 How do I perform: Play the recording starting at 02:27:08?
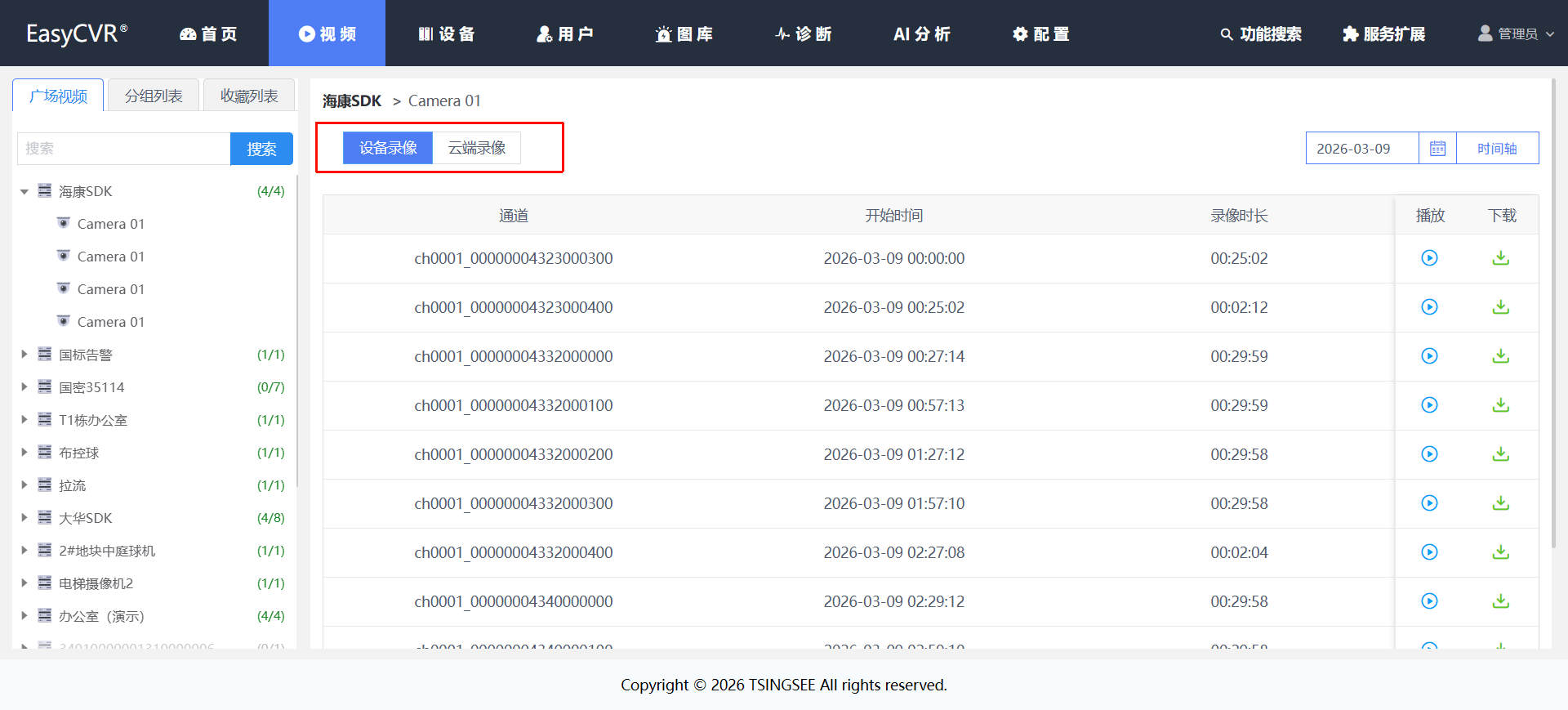[x=1429, y=552]
